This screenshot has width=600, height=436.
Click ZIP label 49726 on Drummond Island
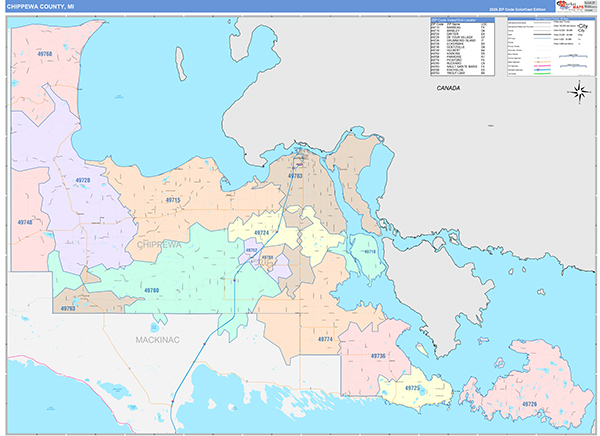(x=530, y=404)
